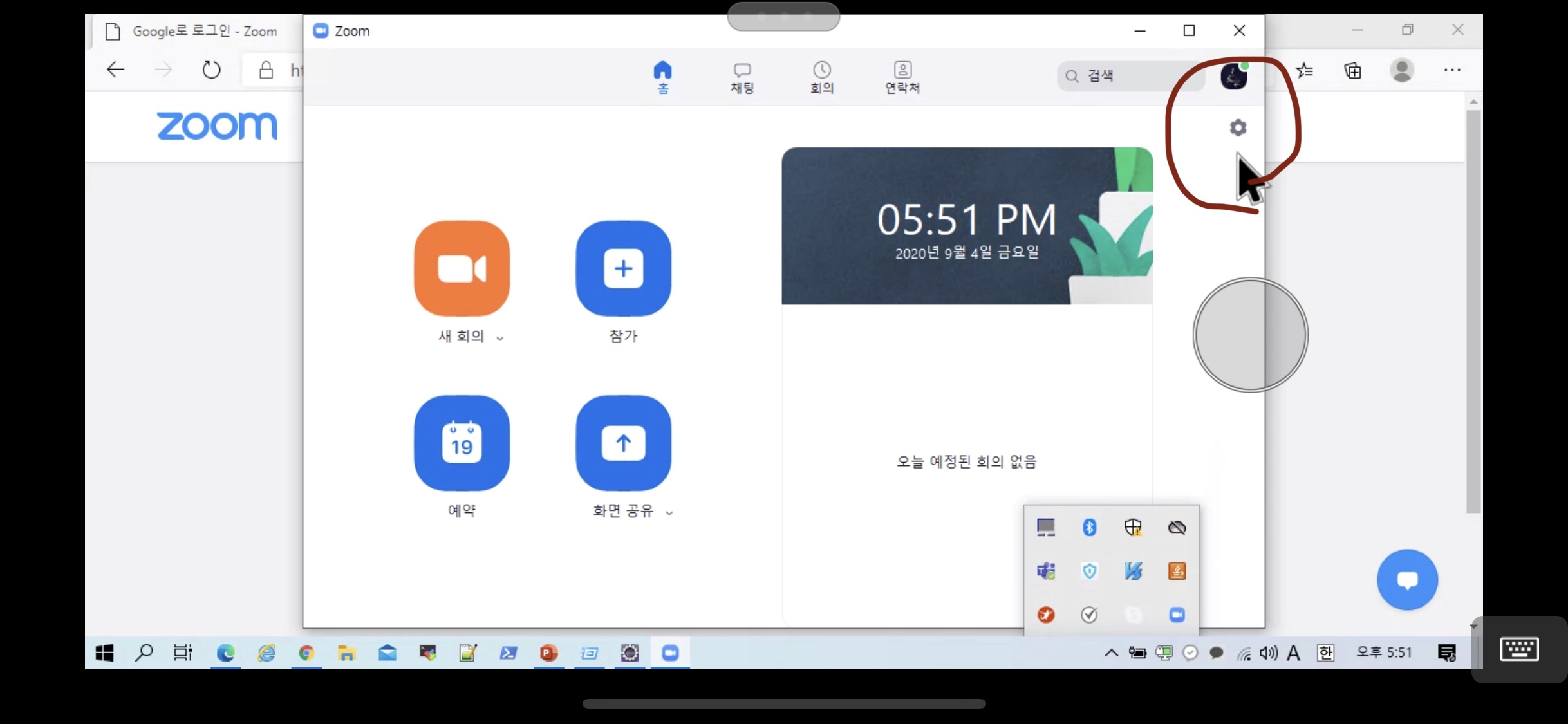Switch to the 회의 meetings tab
The width and height of the screenshot is (1568, 724).
pyautogui.click(x=822, y=77)
